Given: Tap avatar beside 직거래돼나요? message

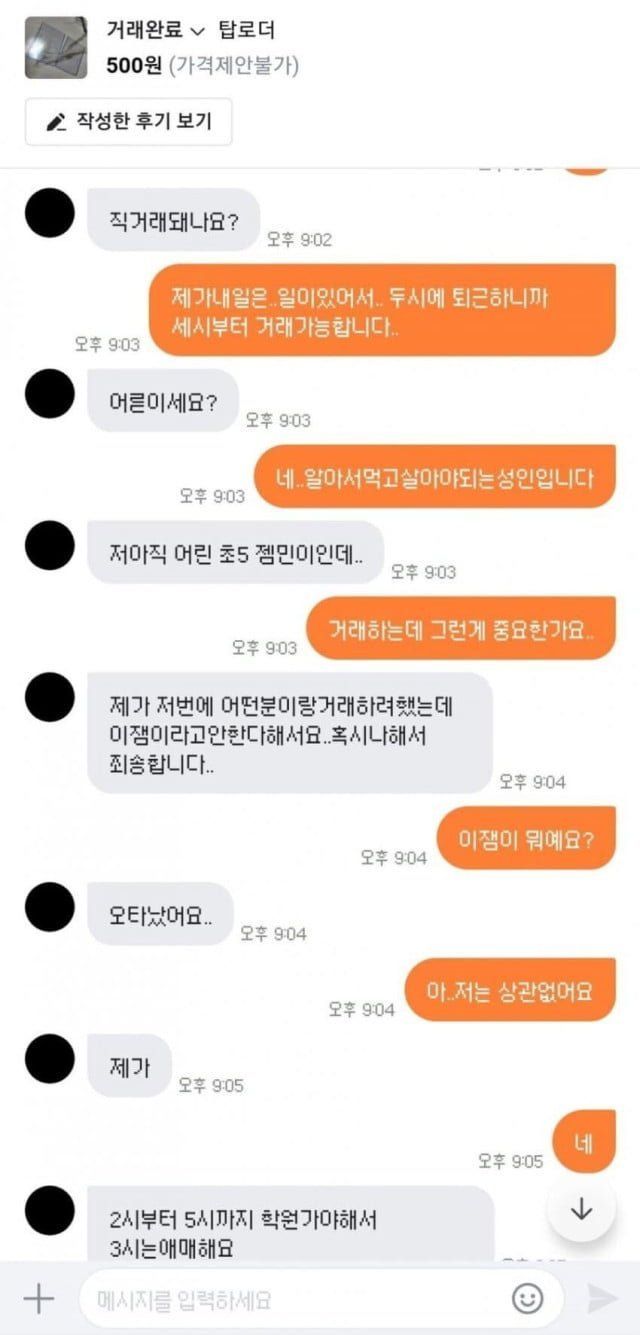Looking at the screenshot, I should 50,213.
